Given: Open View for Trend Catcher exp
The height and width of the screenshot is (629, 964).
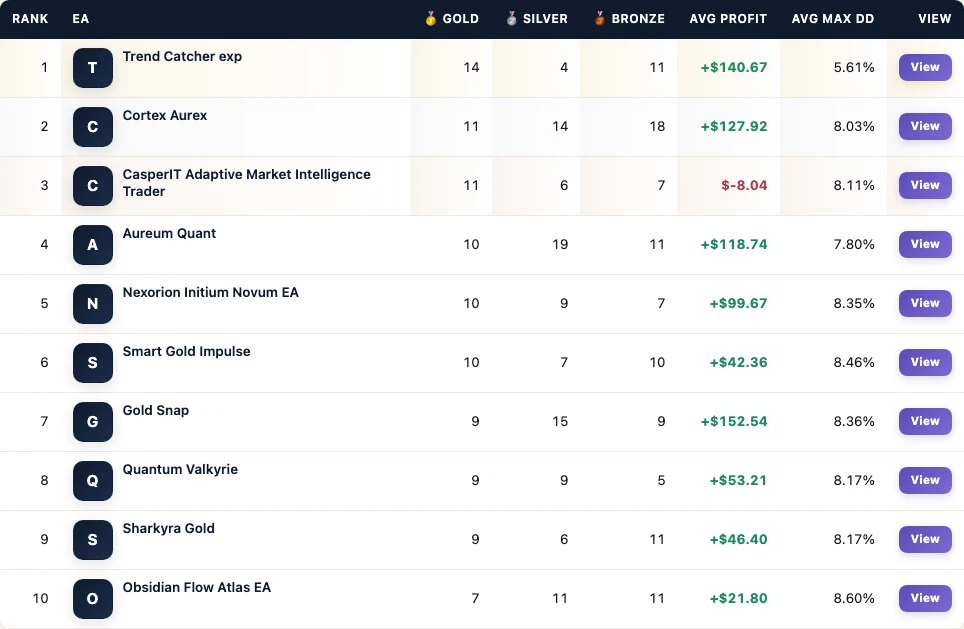Looking at the screenshot, I should (x=925, y=67).
